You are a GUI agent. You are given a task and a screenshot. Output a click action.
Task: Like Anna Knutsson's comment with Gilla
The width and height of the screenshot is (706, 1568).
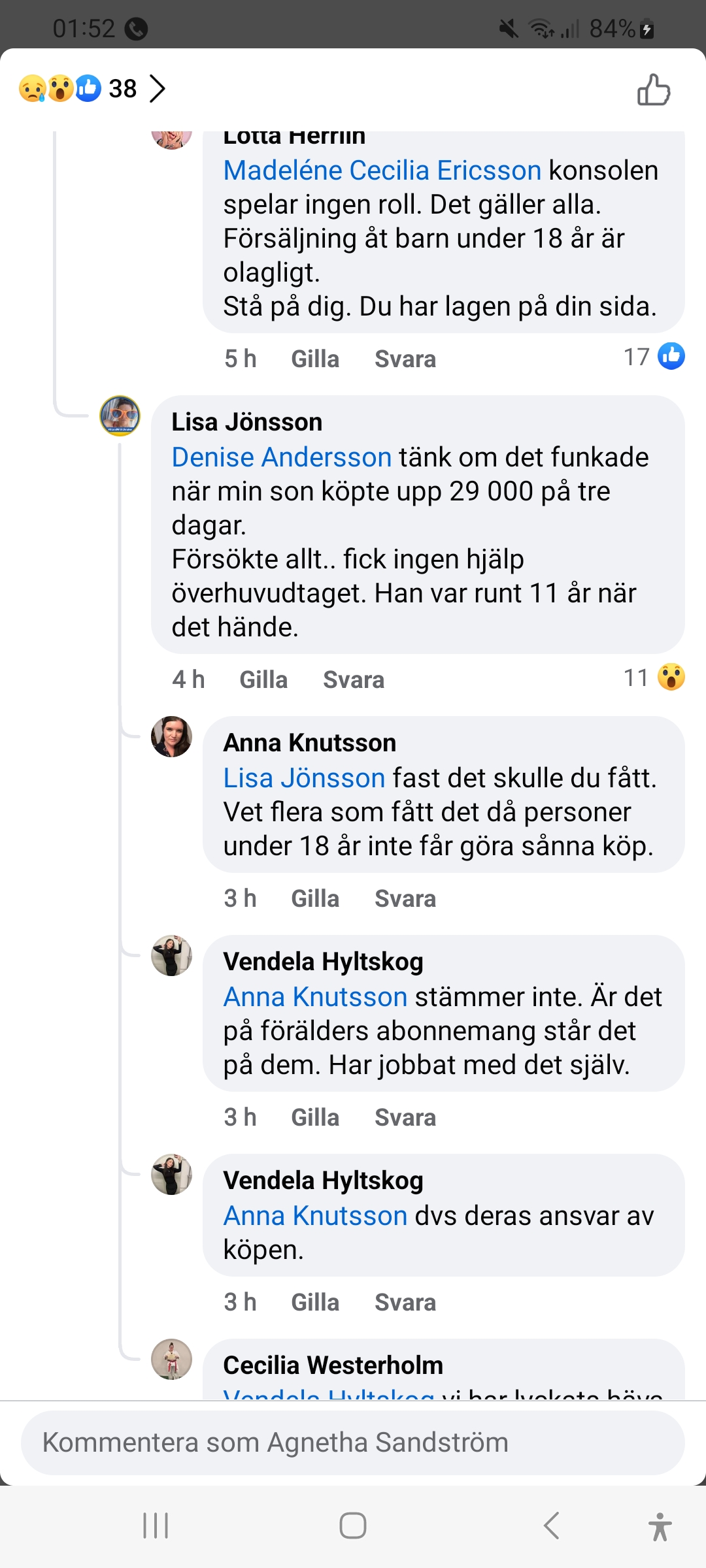(315, 899)
